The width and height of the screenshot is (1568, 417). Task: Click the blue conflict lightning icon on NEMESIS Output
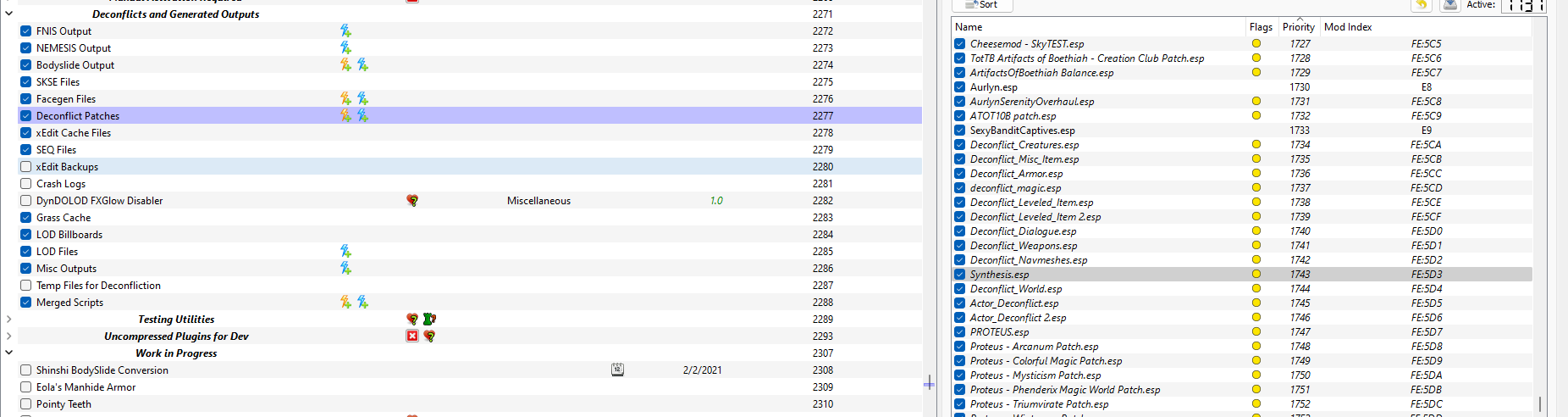click(x=345, y=48)
